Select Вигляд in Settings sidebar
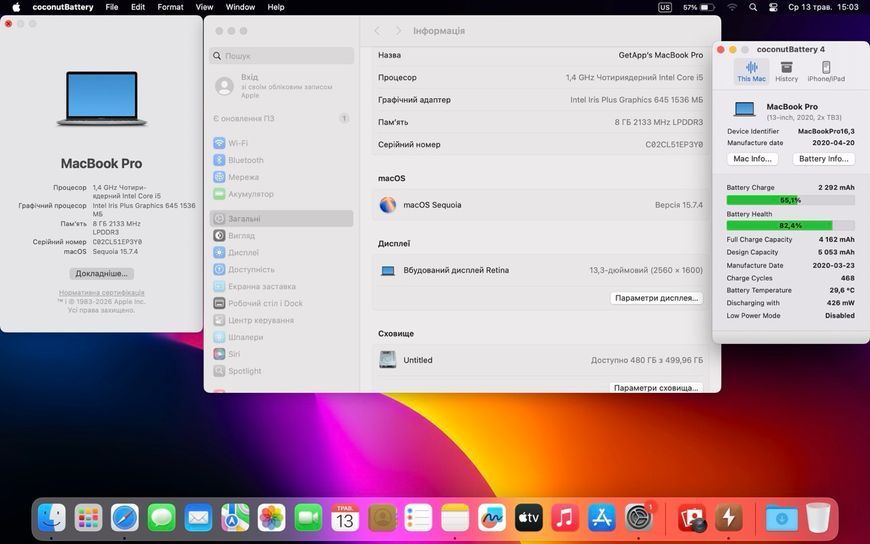Viewport: 870px width, 544px height. coord(282,235)
